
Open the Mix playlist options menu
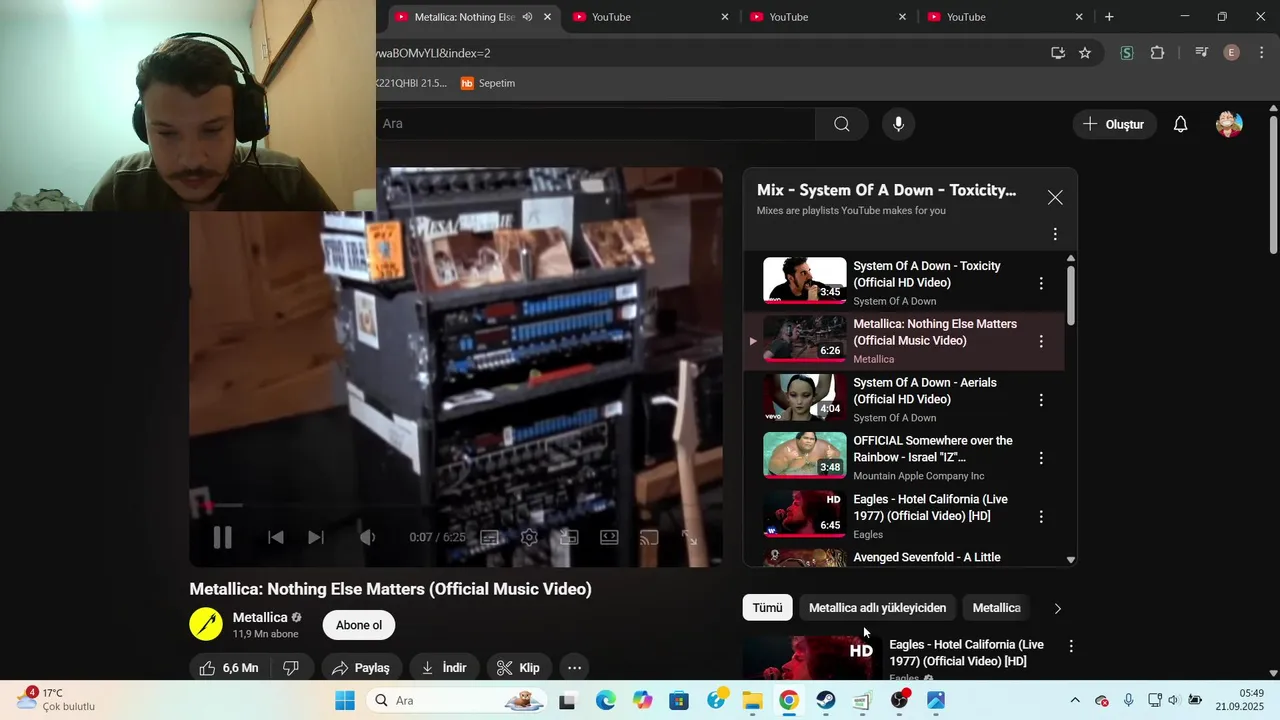point(1055,234)
